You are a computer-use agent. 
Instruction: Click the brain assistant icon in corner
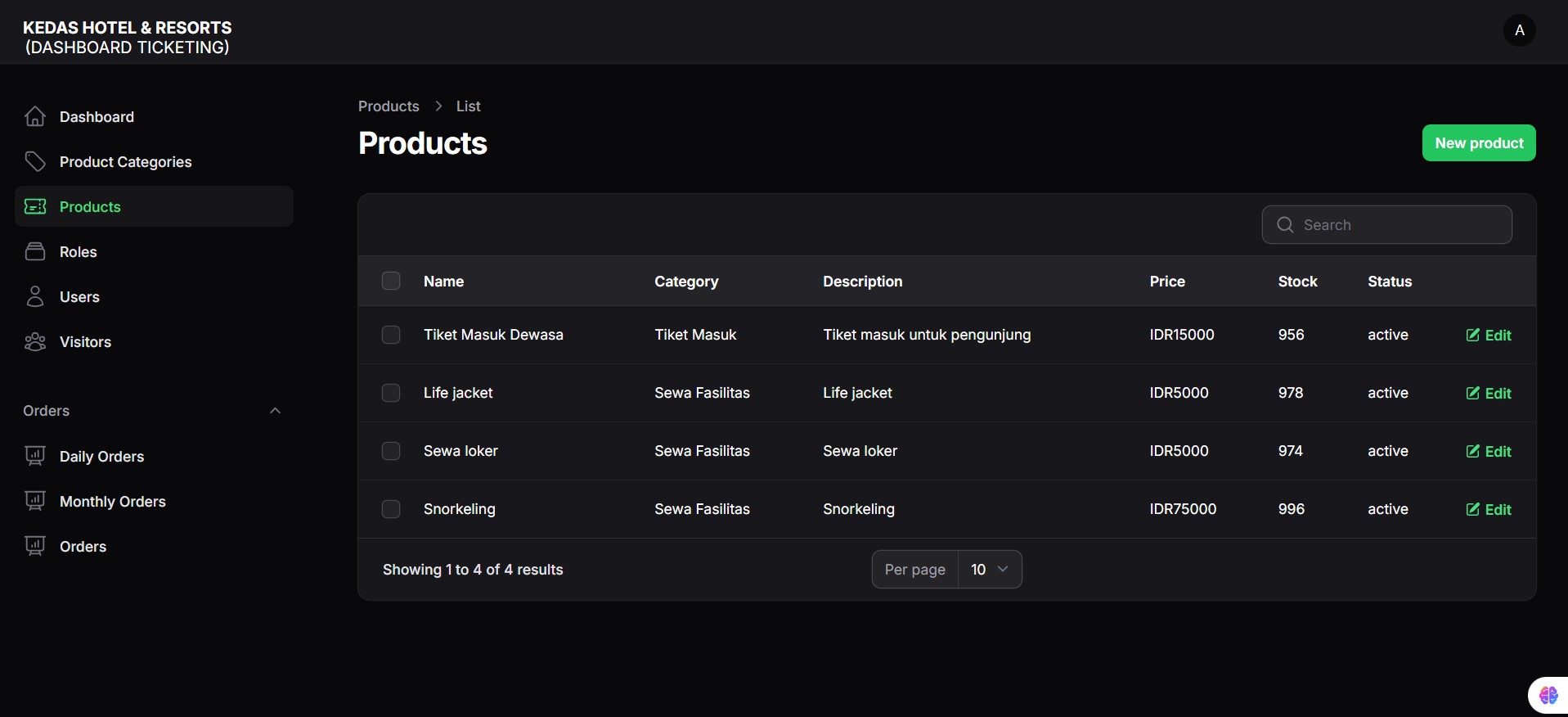pos(1548,696)
